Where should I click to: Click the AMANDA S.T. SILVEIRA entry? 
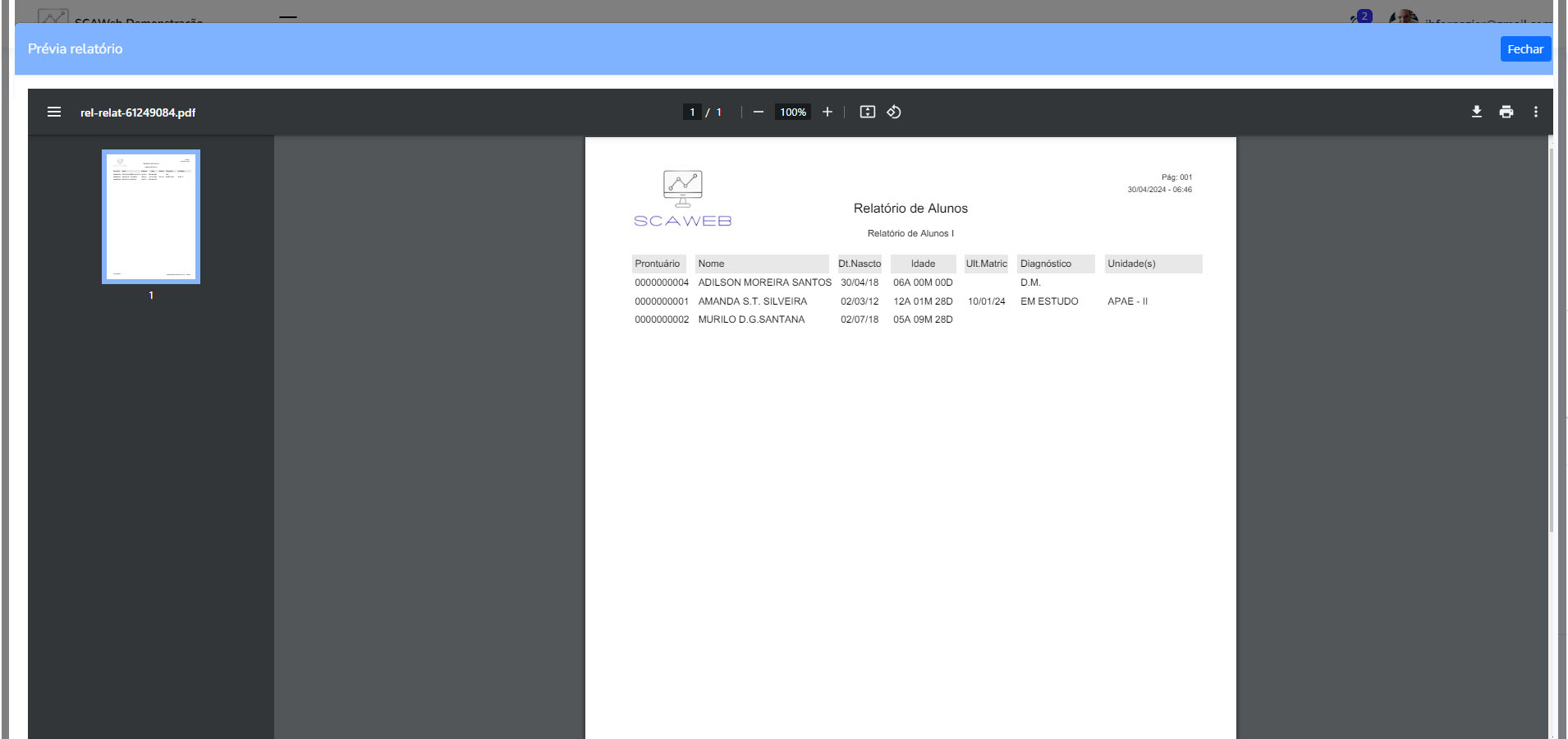pyautogui.click(x=752, y=301)
